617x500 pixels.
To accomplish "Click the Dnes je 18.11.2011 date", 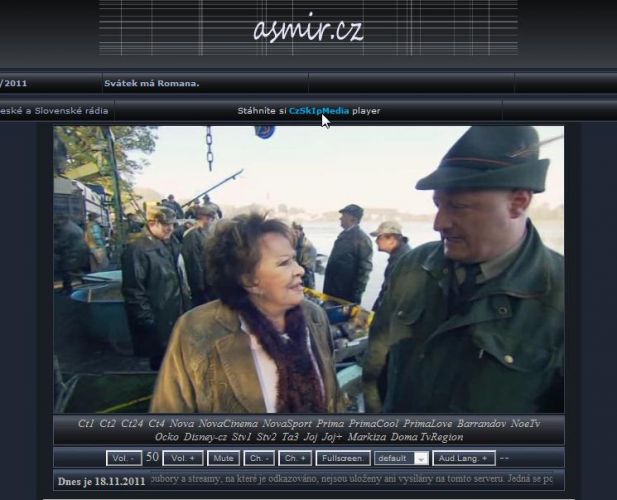I will click(102, 482).
